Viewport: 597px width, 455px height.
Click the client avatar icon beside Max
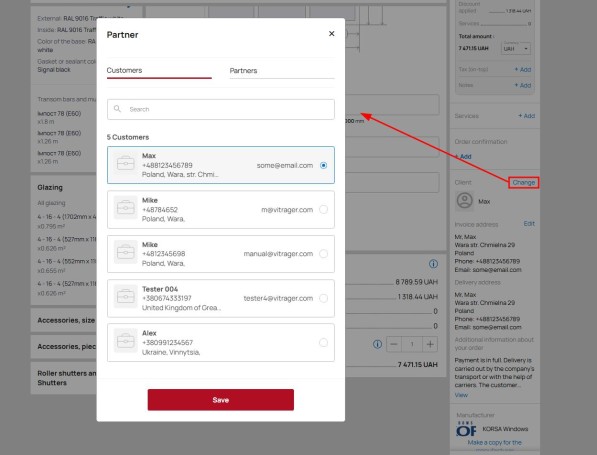465,201
